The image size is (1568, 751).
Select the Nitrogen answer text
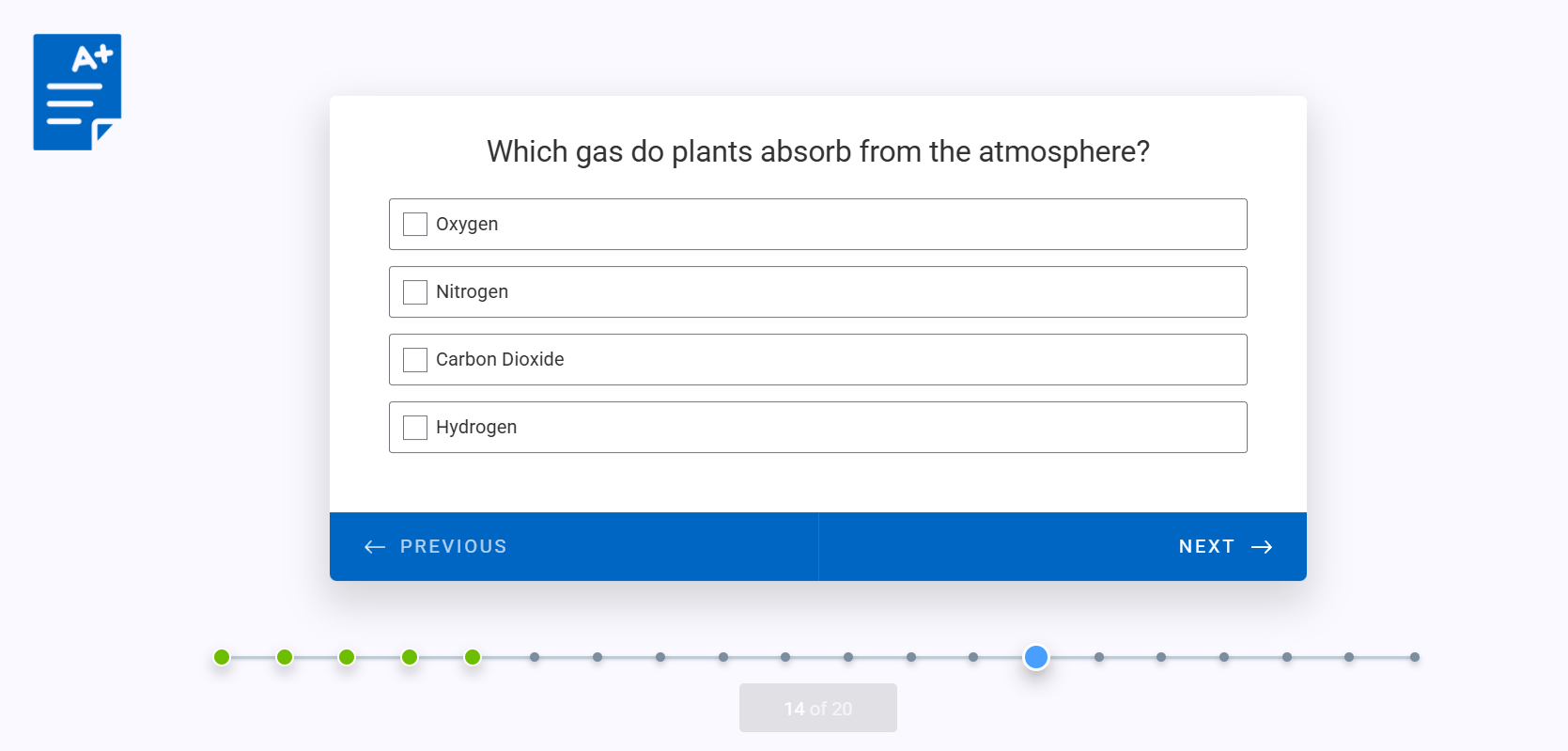(x=472, y=291)
